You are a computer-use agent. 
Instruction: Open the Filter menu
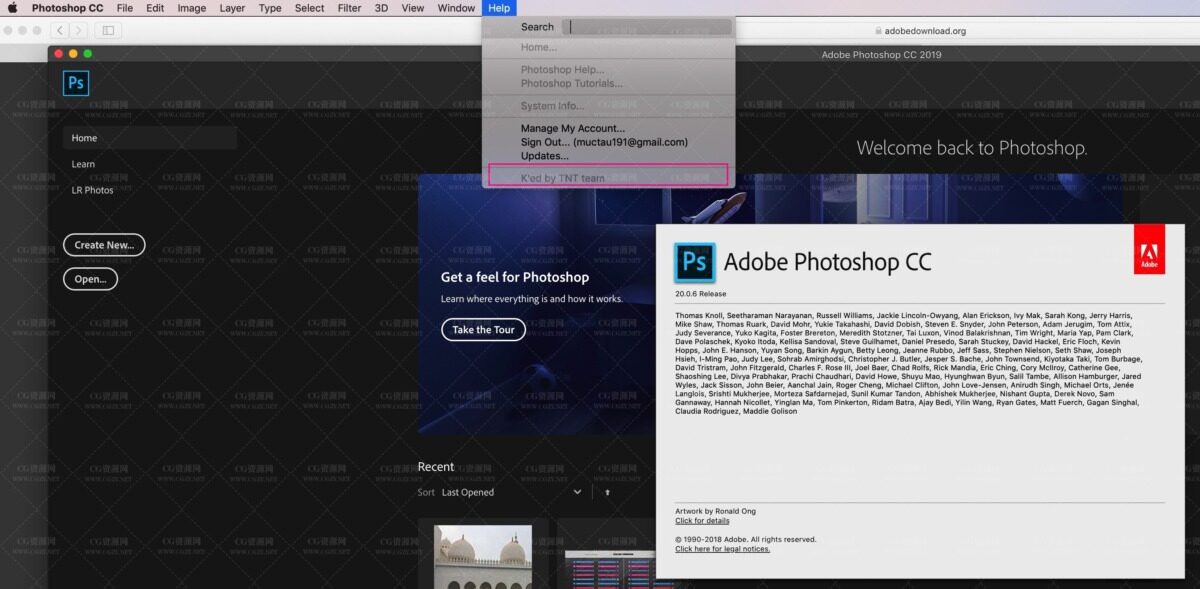349,8
